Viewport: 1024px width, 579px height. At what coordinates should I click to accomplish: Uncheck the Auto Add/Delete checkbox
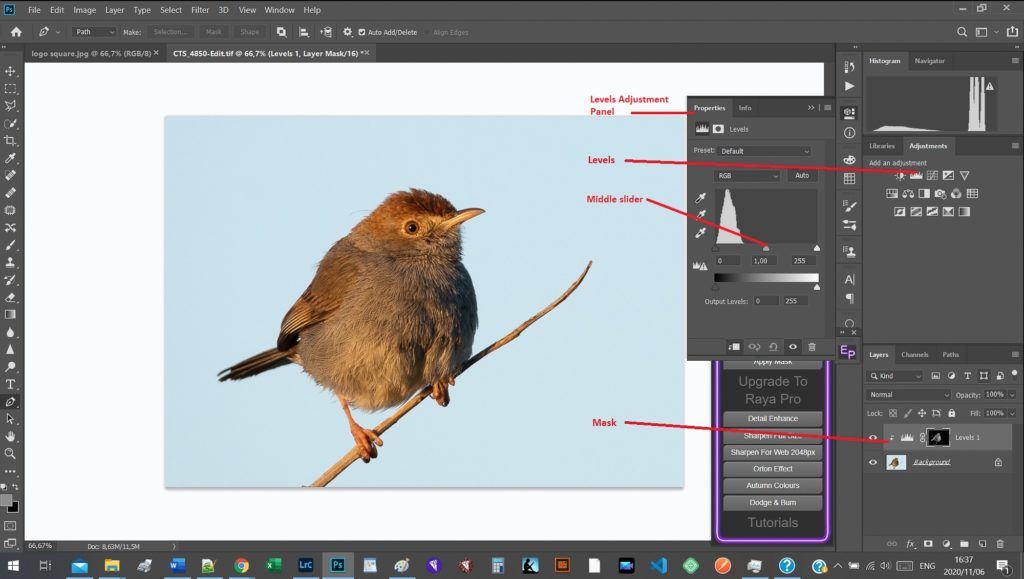pos(362,32)
